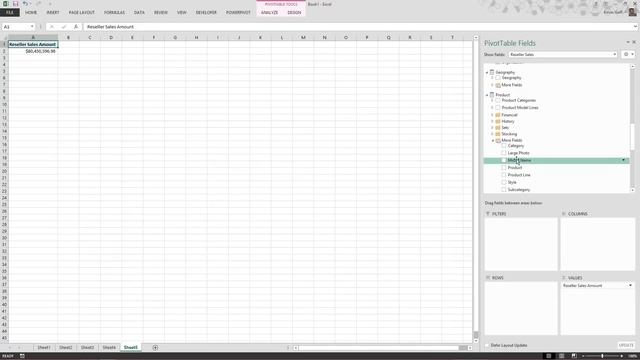This screenshot has height=360, width=640.
Task: Click the field list vertical scrollbar thumb
Action: (x=633, y=137)
